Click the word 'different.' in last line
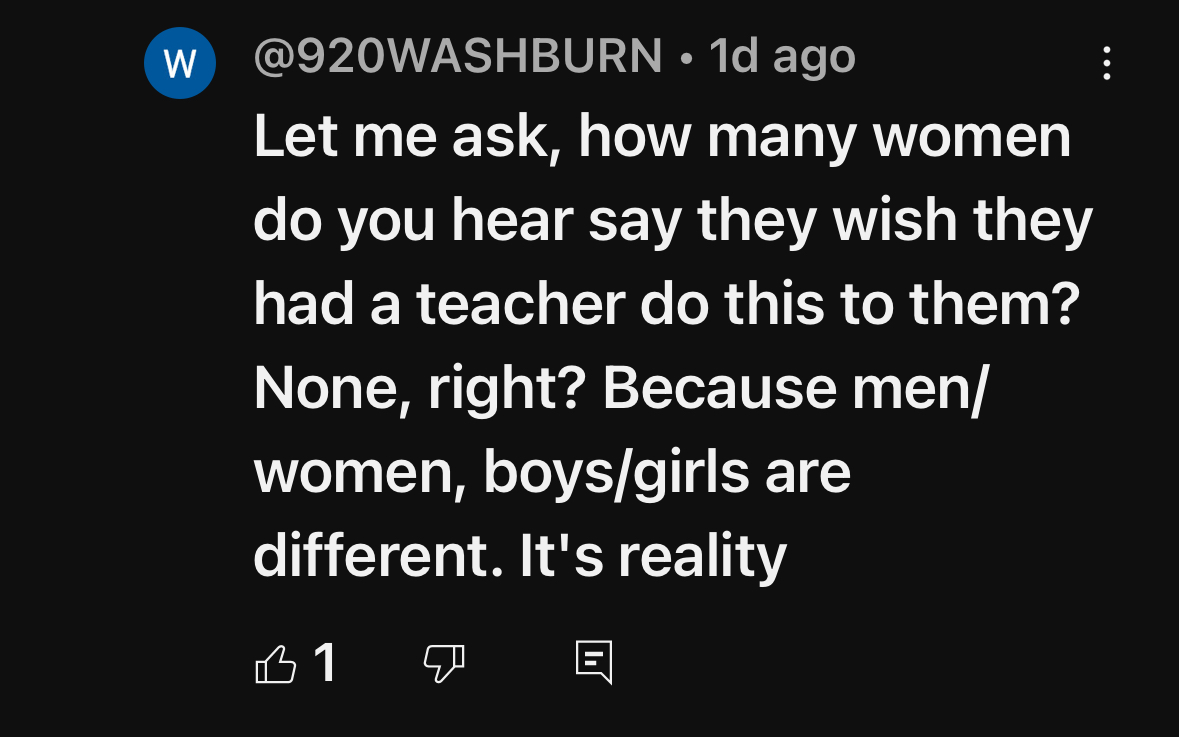Image resolution: width=1179 pixels, height=737 pixels. (x=378, y=557)
